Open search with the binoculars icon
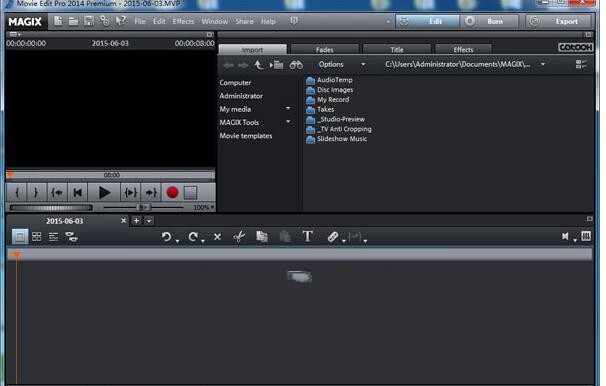Viewport: 606px width, 386px height. pos(296,65)
